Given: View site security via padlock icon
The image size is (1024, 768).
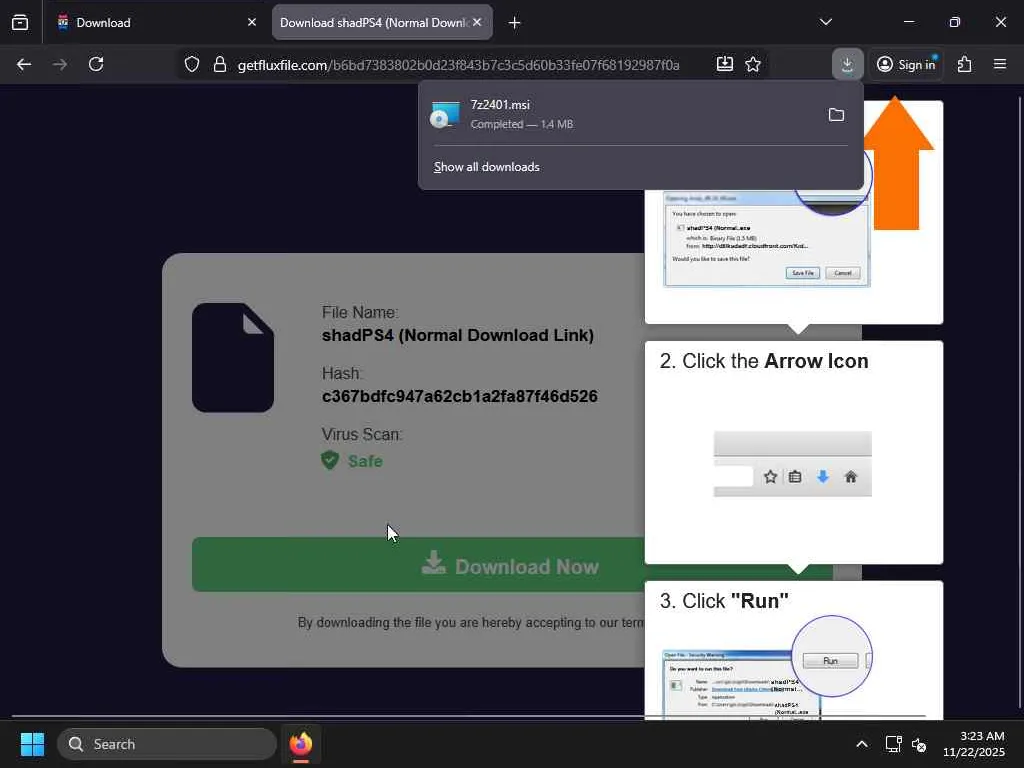Looking at the screenshot, I should pyautogui.click(x=220, y=64).
